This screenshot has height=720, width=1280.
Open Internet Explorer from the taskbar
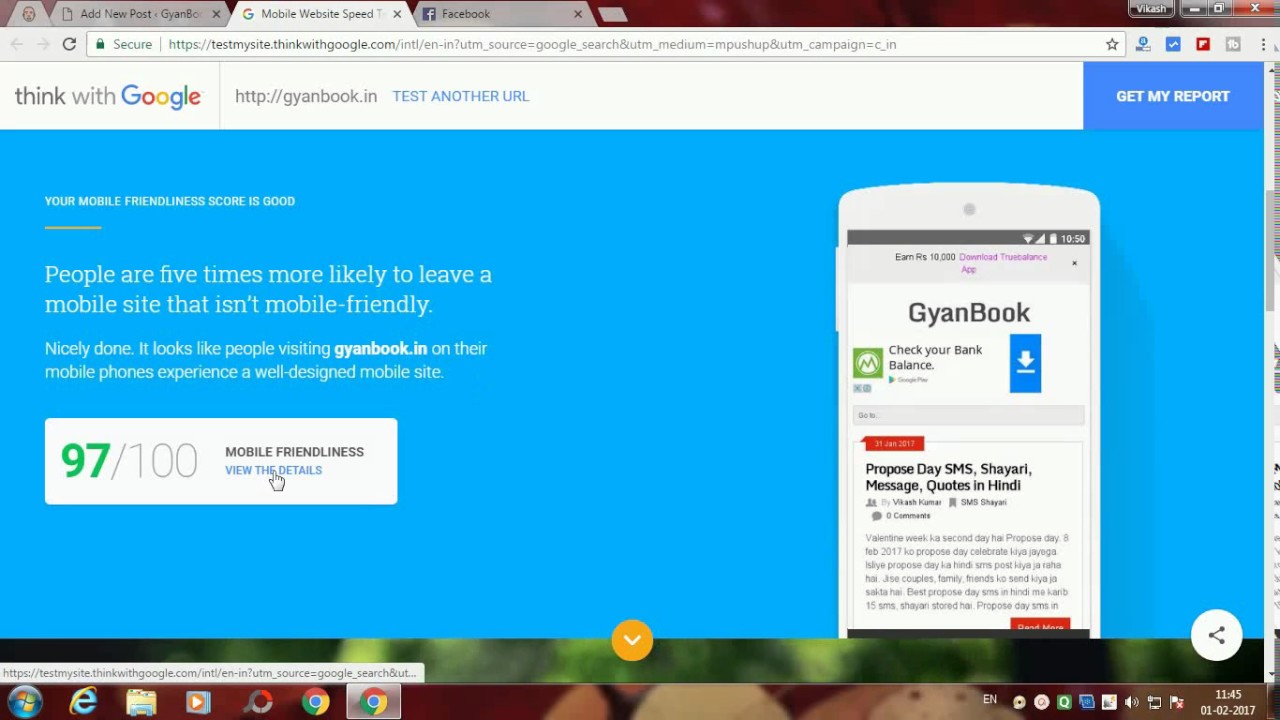click(x=83, y=702)
